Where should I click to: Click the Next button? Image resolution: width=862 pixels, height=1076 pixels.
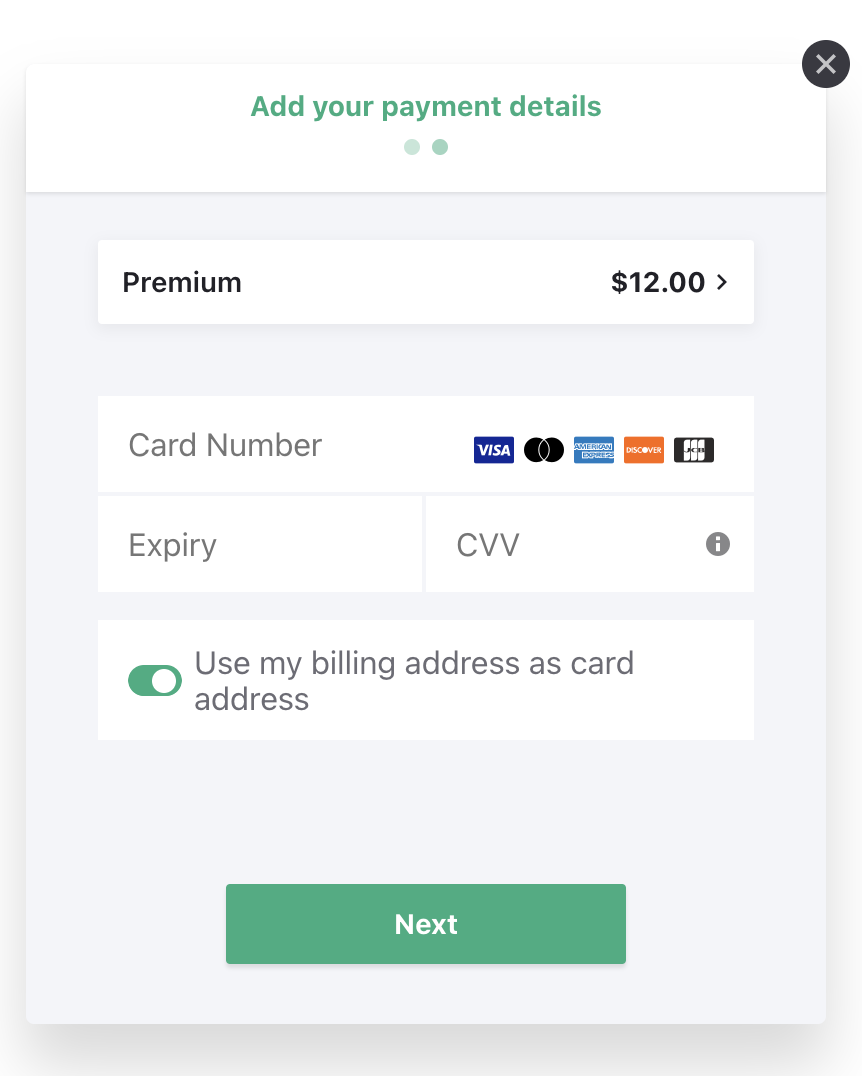[x=426, y=924]
